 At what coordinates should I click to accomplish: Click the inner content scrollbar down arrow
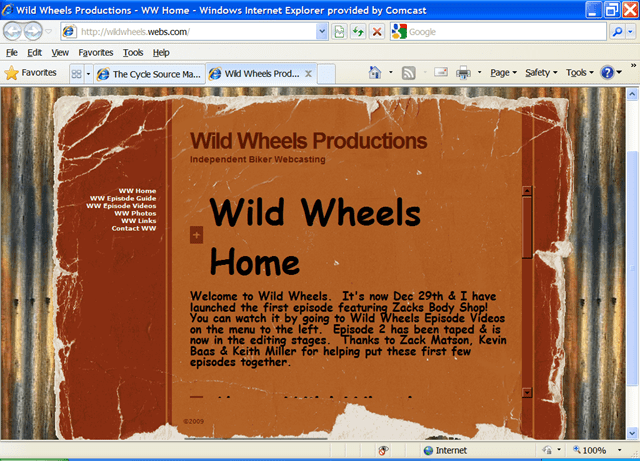click(x=527, y=393)
